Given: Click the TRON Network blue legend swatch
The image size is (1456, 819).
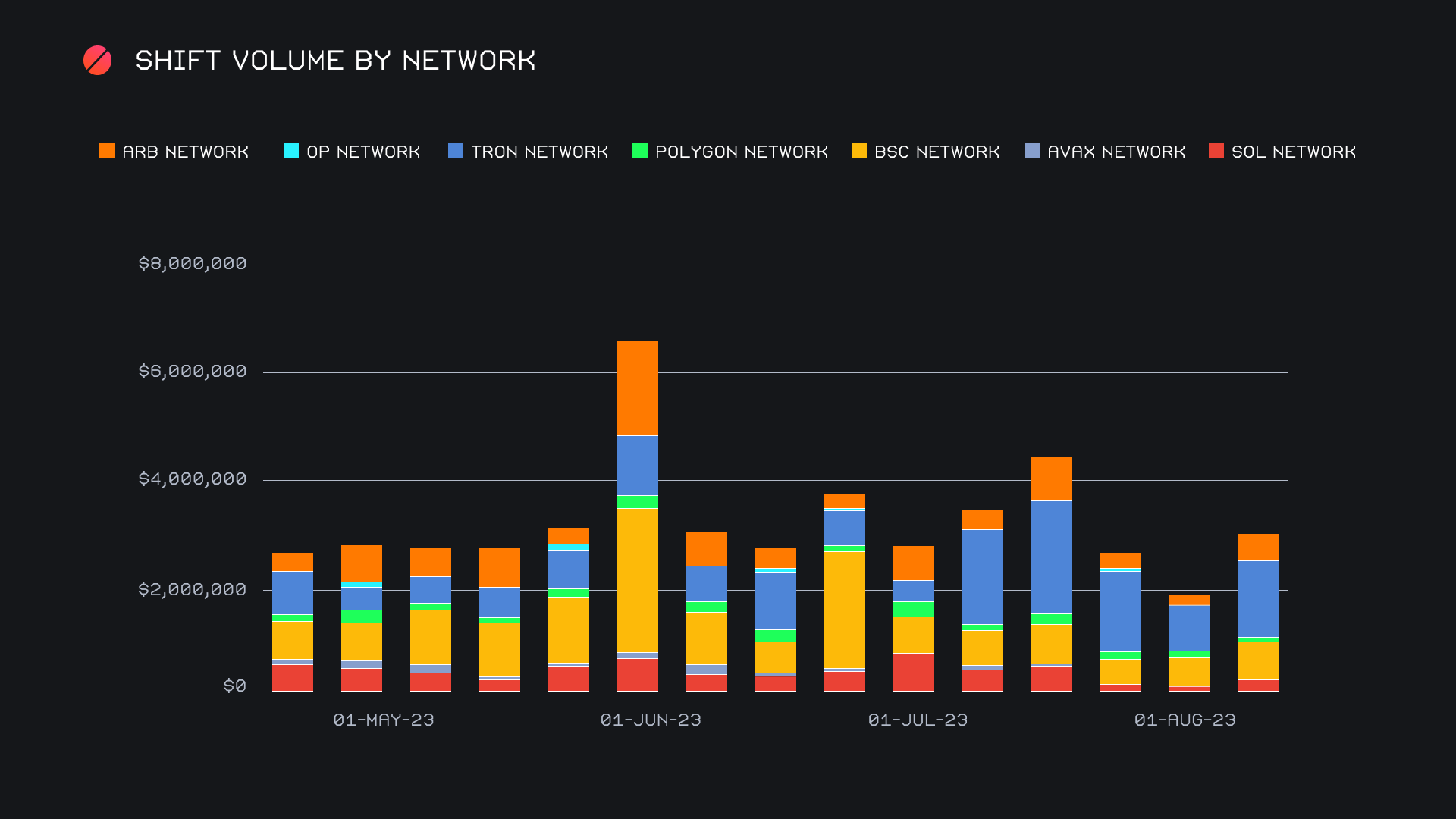Looking at the screenshot, I should [x=456, y=152].
